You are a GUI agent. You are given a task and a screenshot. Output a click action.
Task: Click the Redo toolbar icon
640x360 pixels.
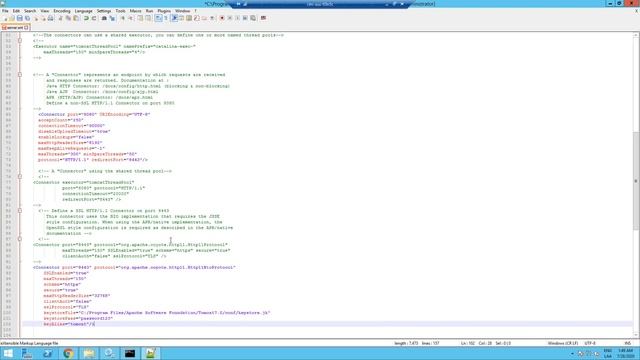(x=94, y=18)
